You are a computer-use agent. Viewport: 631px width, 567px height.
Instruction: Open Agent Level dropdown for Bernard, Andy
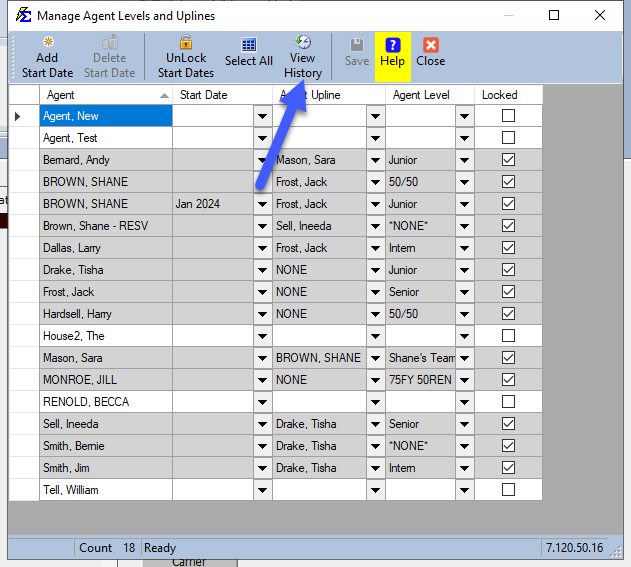click(x=464, y=160)
